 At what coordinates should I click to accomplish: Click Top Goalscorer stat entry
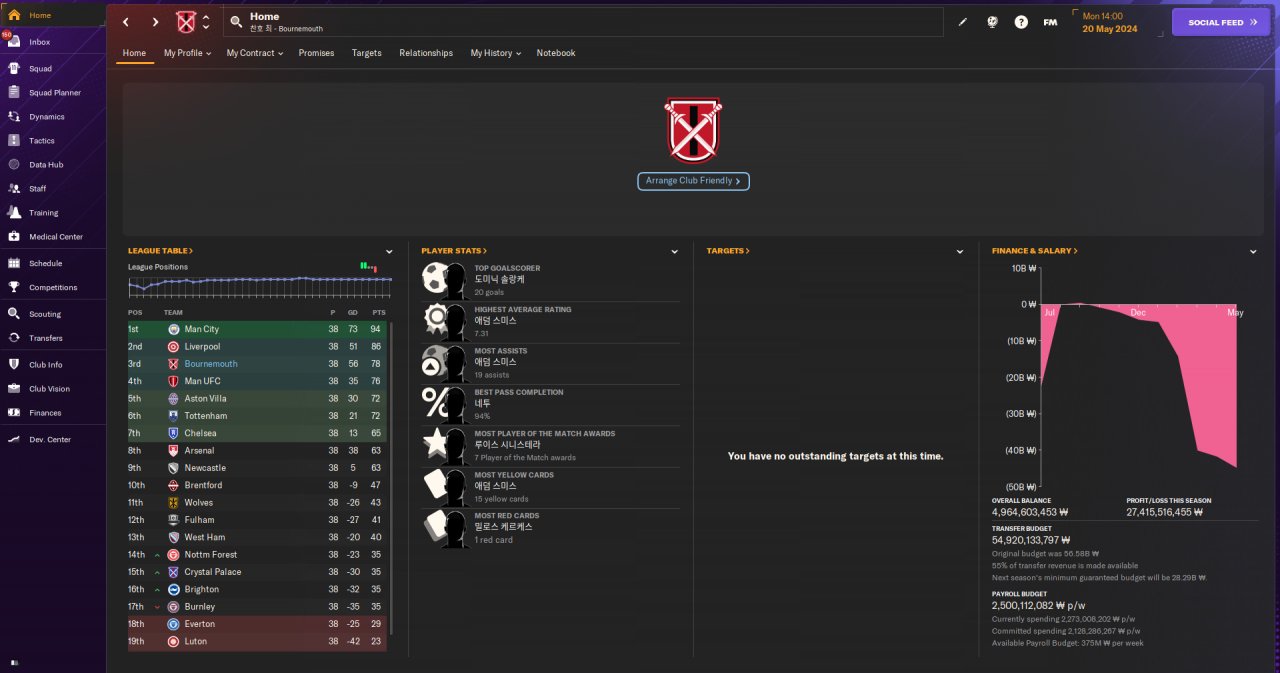point(550,281)
